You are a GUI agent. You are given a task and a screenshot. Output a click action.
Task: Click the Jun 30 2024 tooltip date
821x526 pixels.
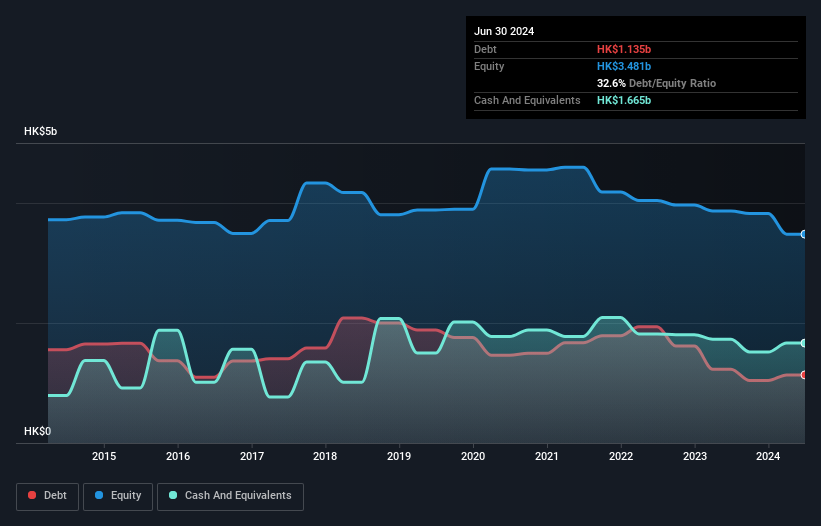[x=504, y=31]
